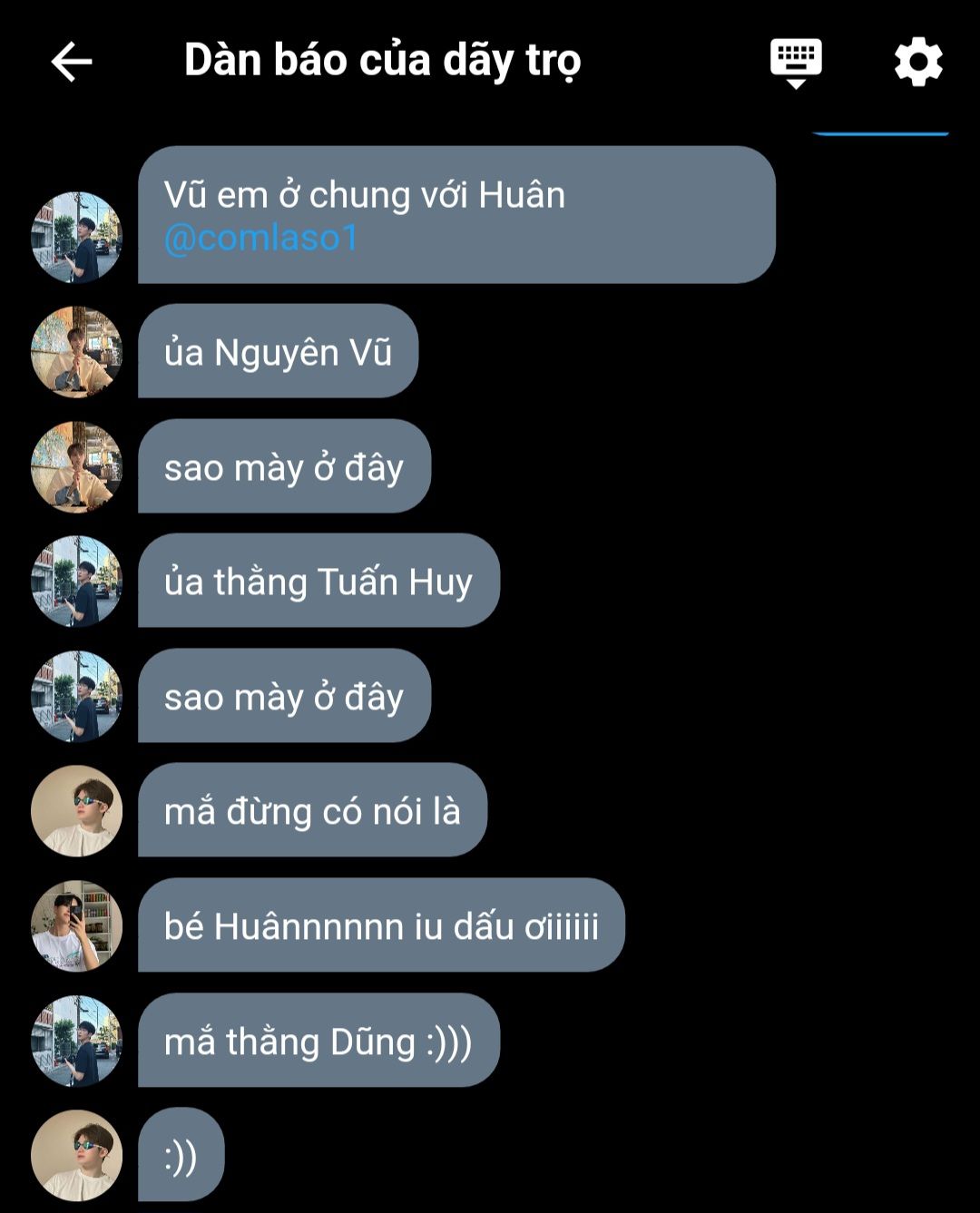Select the "ủa Nguyên Vũ" message bubble
The height and width of the screenshot is (1213, 980).
point(278,351)
